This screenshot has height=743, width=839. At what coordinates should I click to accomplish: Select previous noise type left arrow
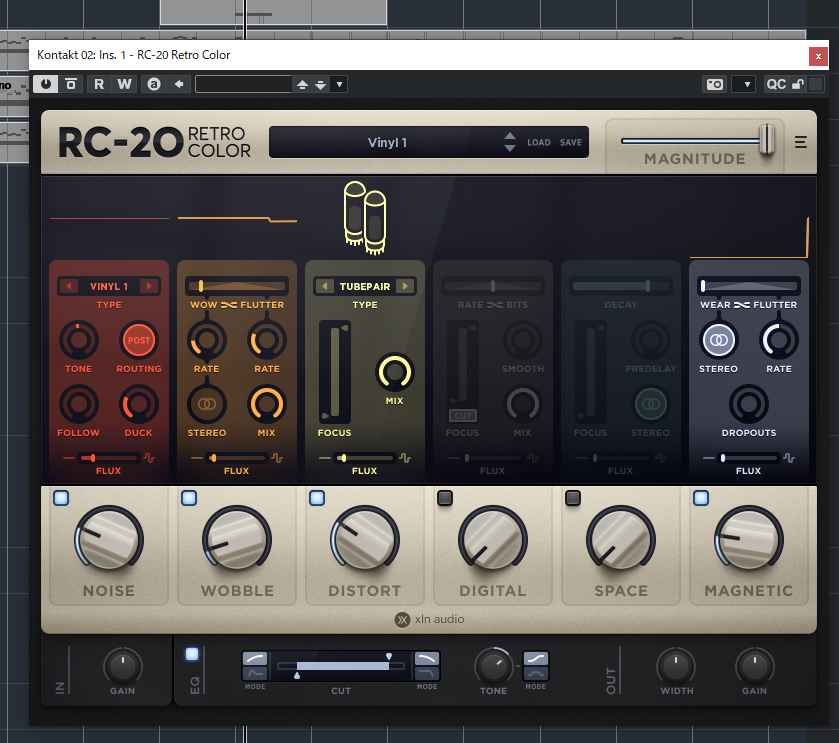pyautogui.click(x=68, y=286)
